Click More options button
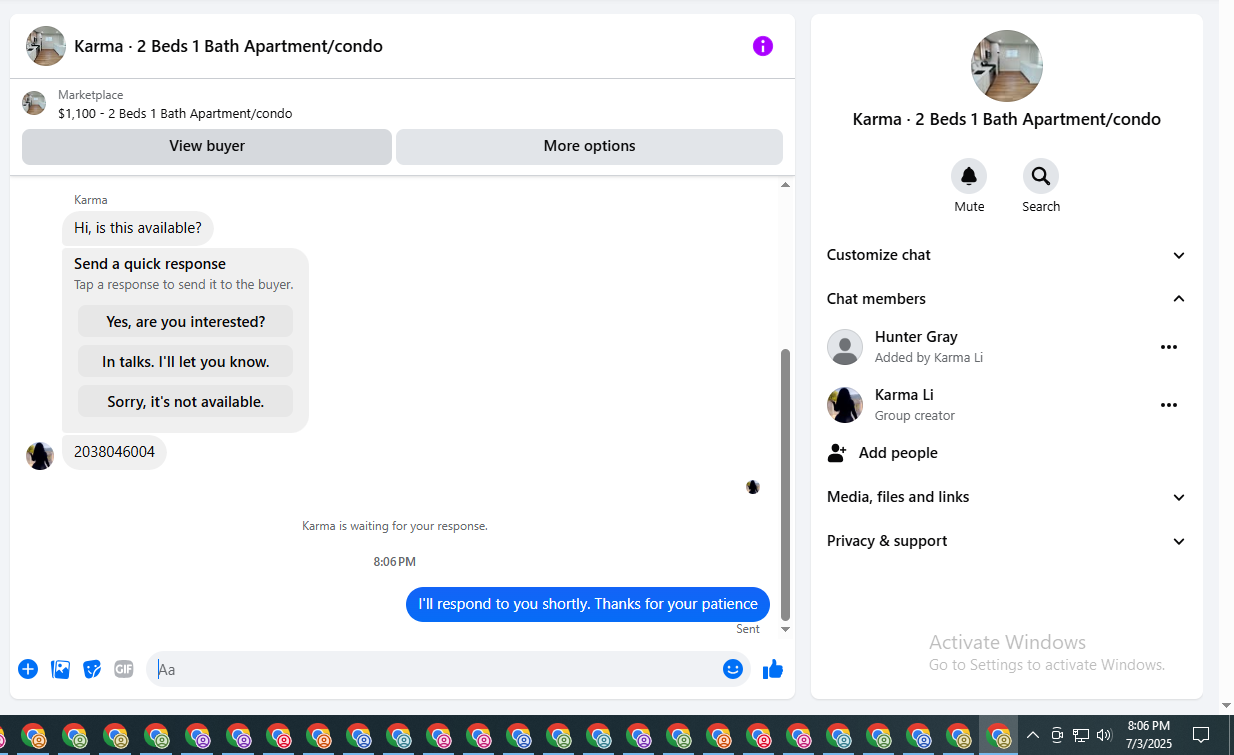 589,146
